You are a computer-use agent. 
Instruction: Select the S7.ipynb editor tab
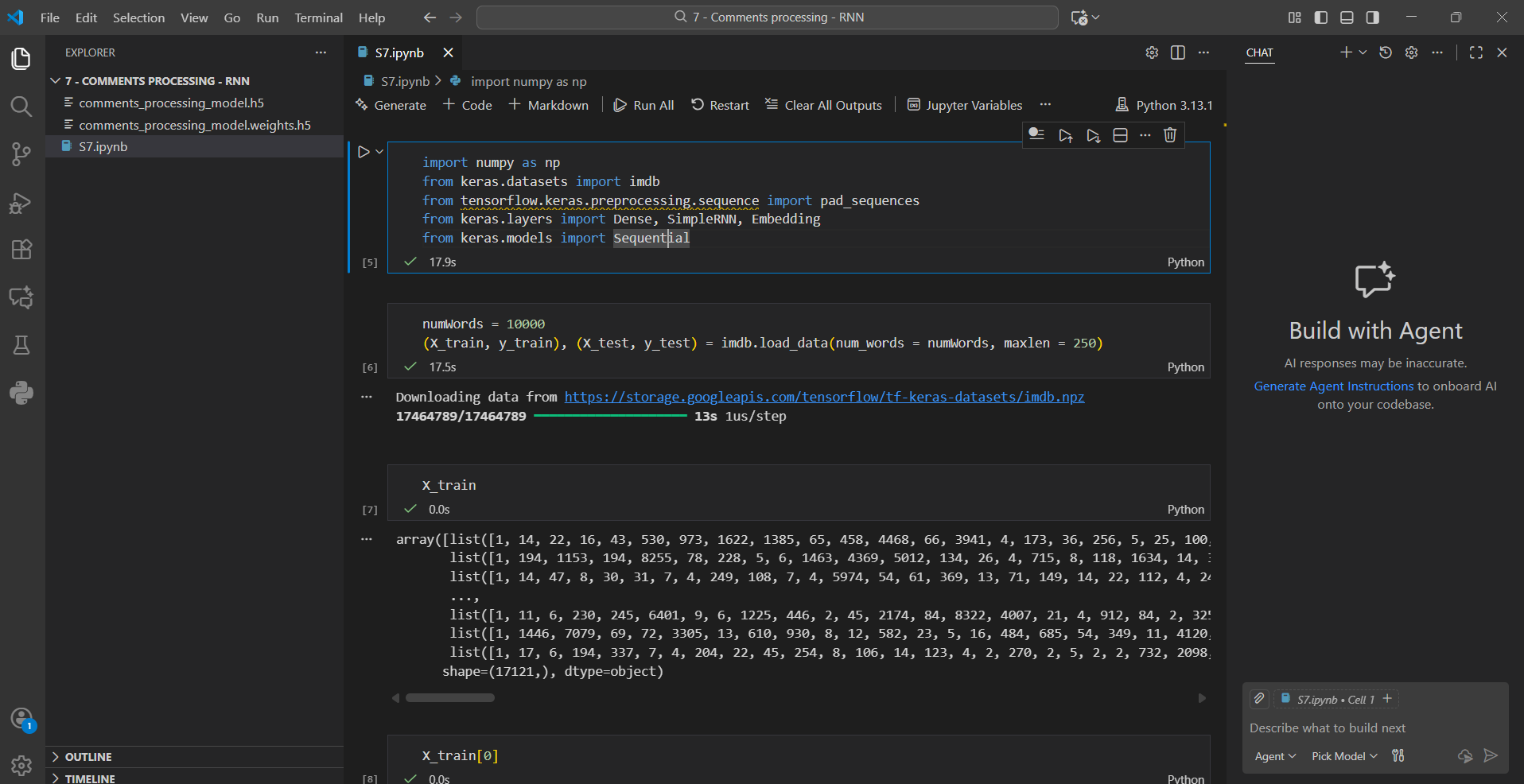[399, 52]
